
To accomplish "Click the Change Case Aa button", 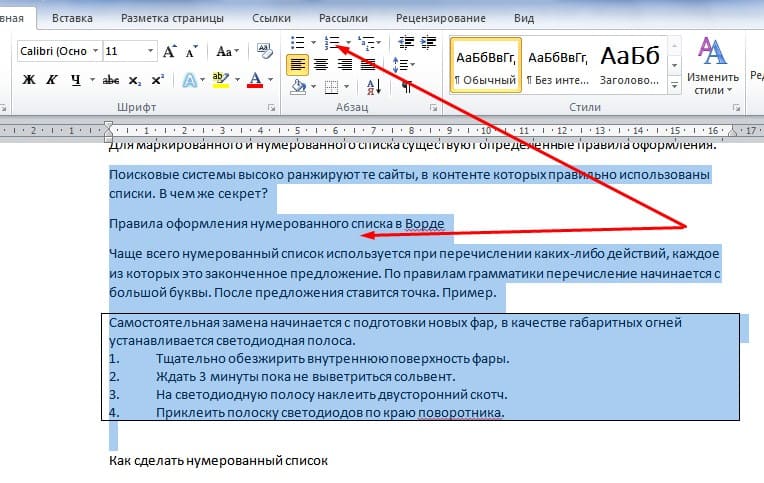I will (x=227, y=51).
